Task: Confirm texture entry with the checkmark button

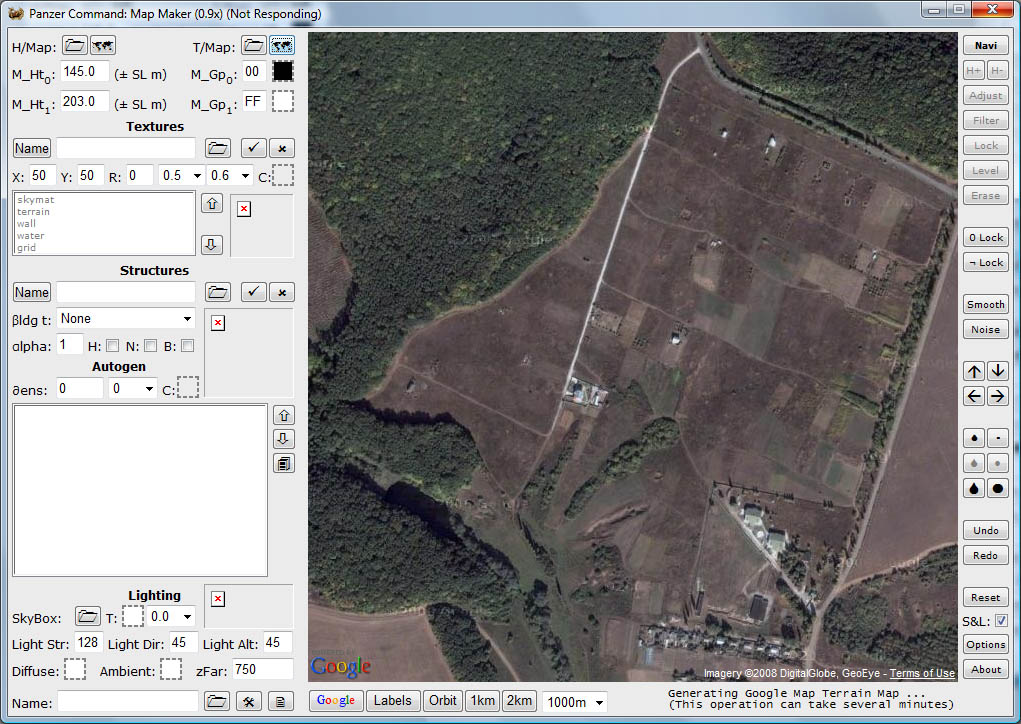Action: point(253,148)
